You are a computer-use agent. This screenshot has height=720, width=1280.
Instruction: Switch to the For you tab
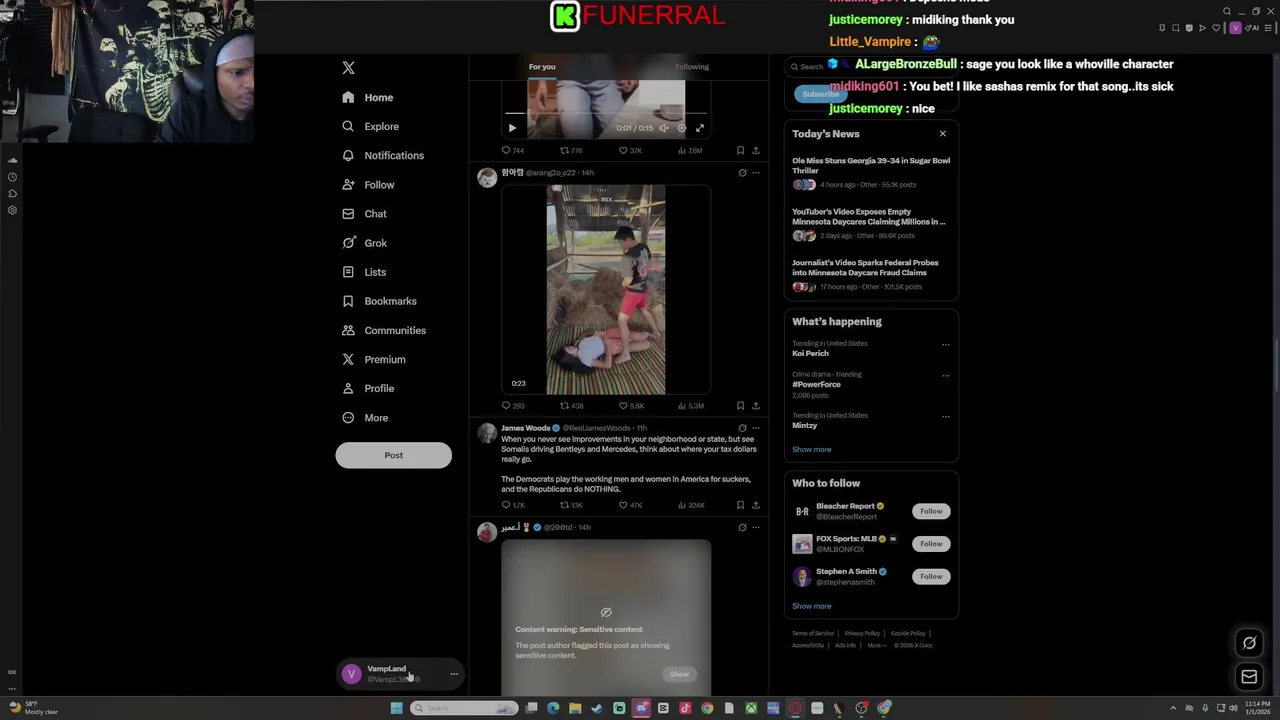coord(542,67)
